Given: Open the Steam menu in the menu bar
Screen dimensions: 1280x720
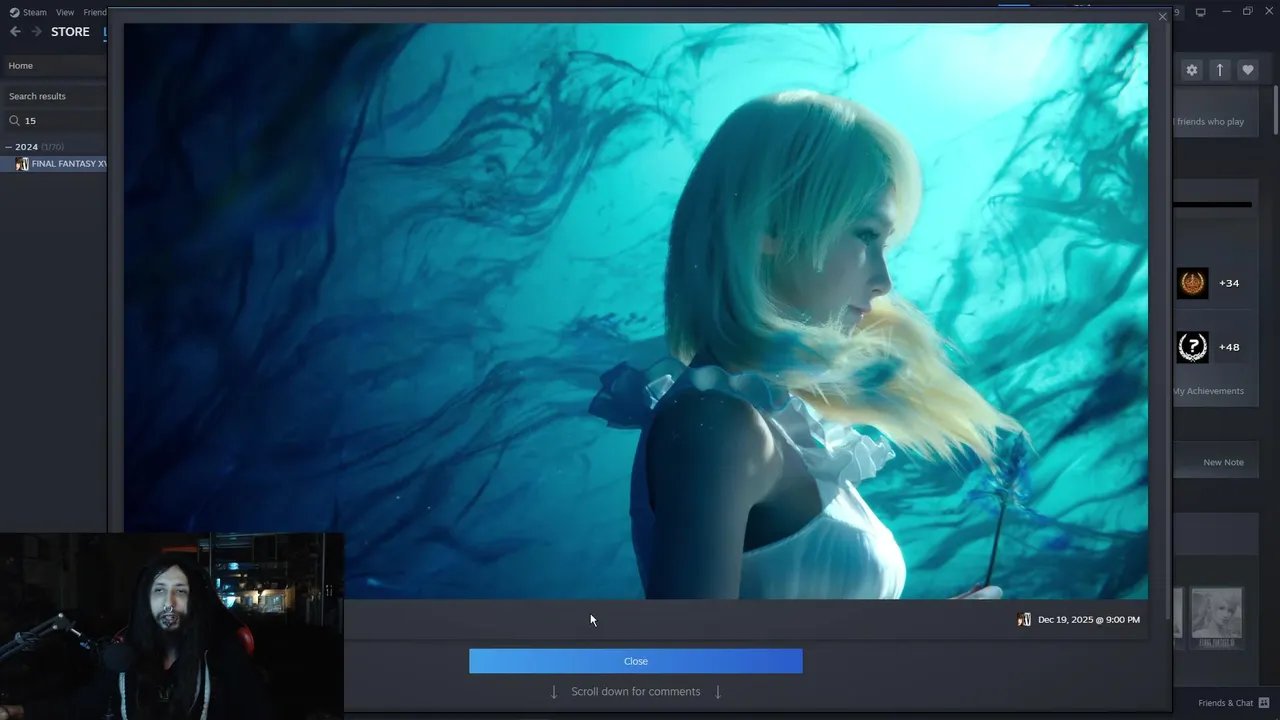Looking at the screenshot, I should point(35,12).
